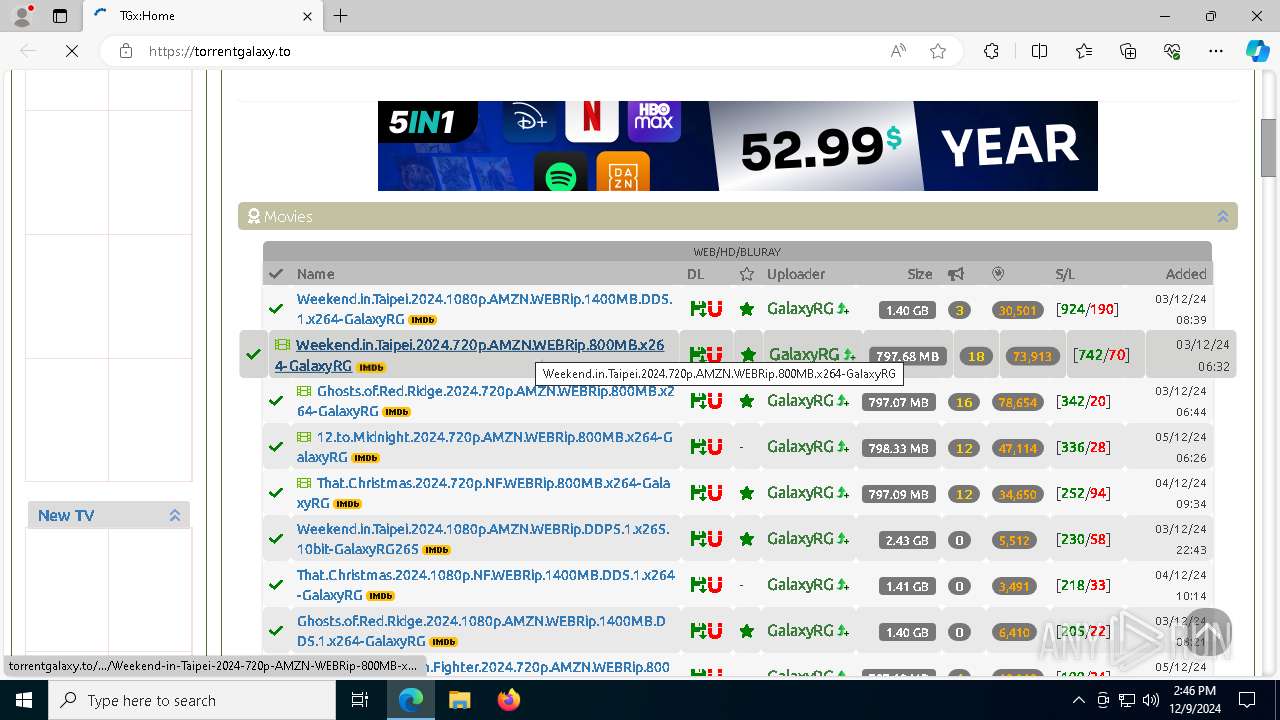Add this page to favorites star
1280x720 pixels.
[x=938, y=51]
